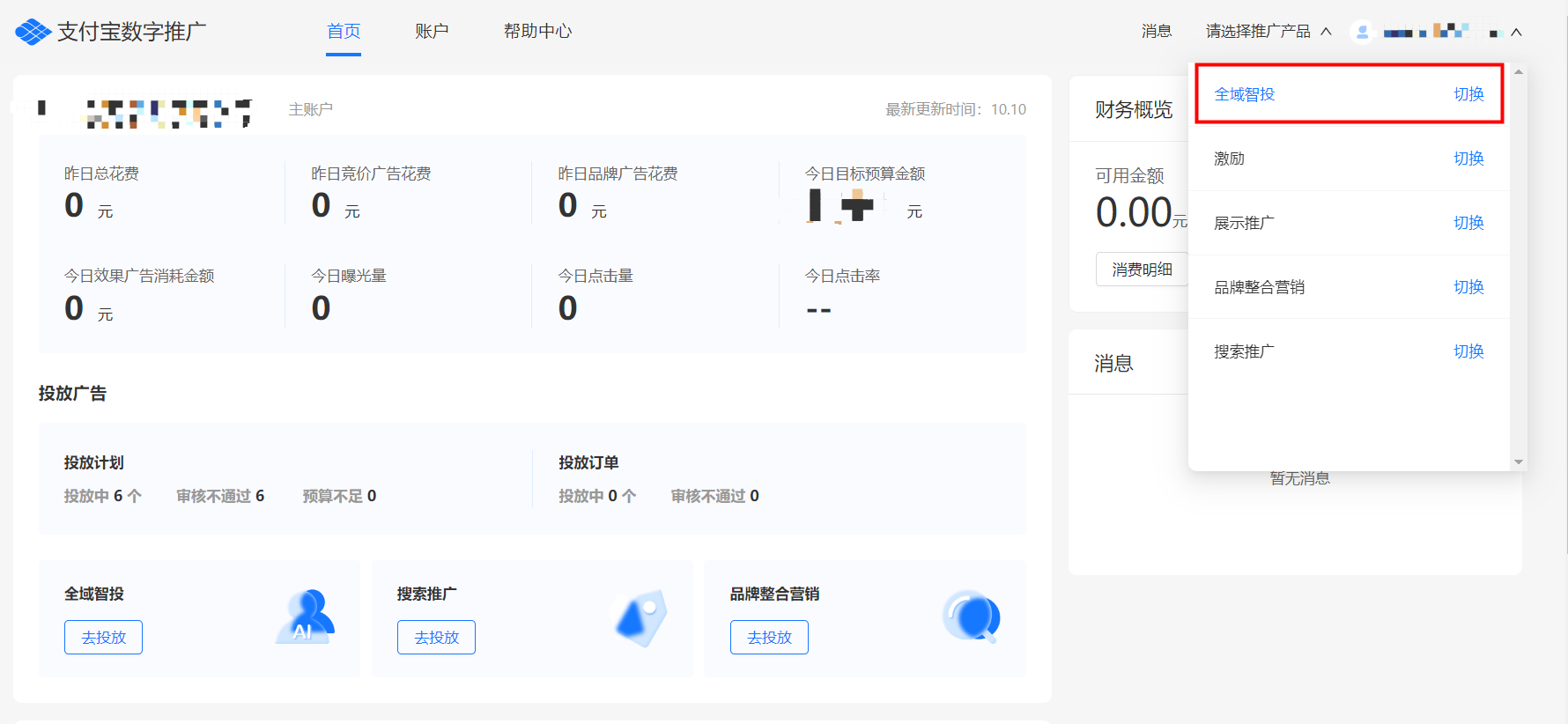The image size is (1568, 724).
Task: Click the Alipay logo icon
Action: click(x=33, y=32)
